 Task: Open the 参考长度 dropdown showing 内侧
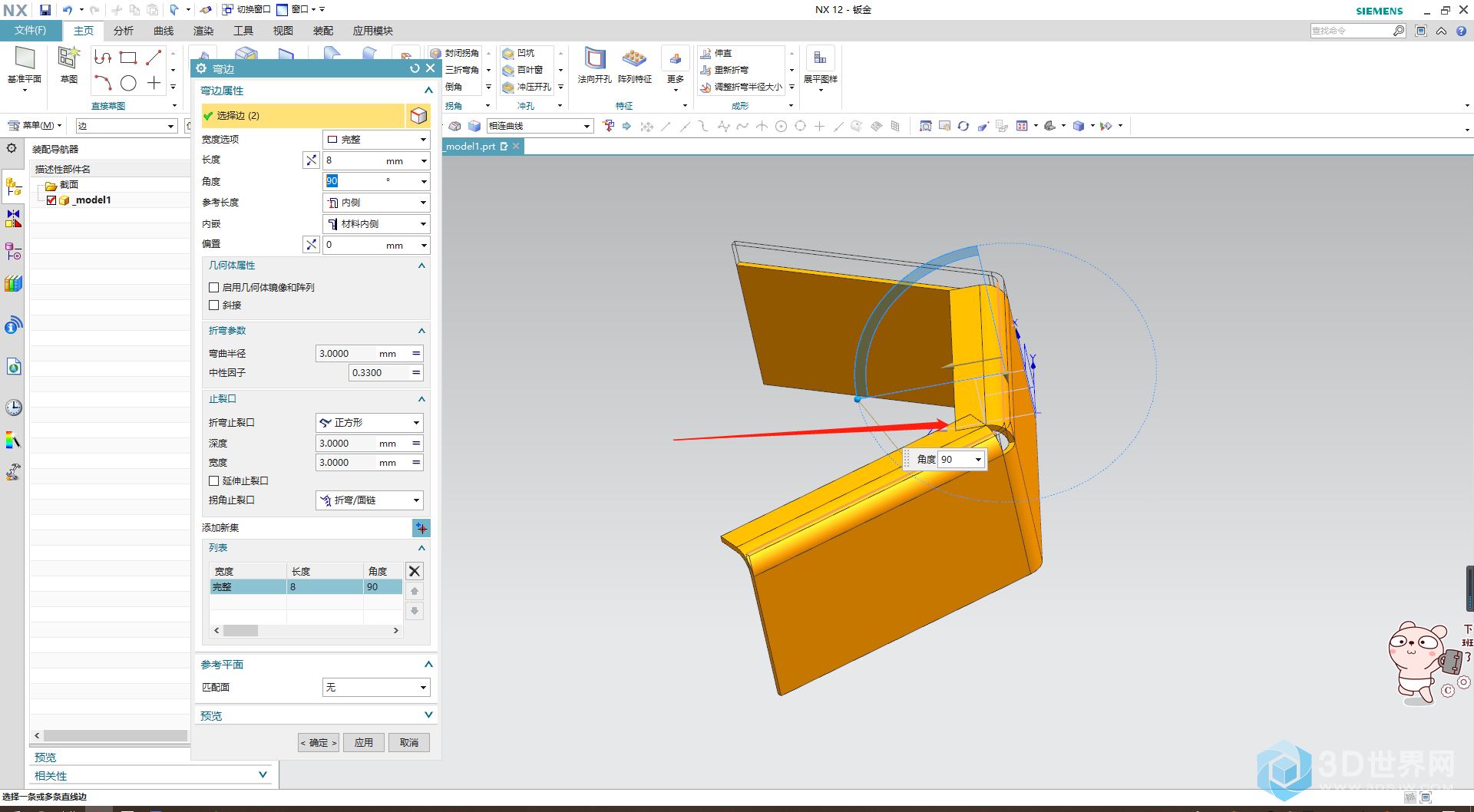pyautogui.click(x=376, y=203)
